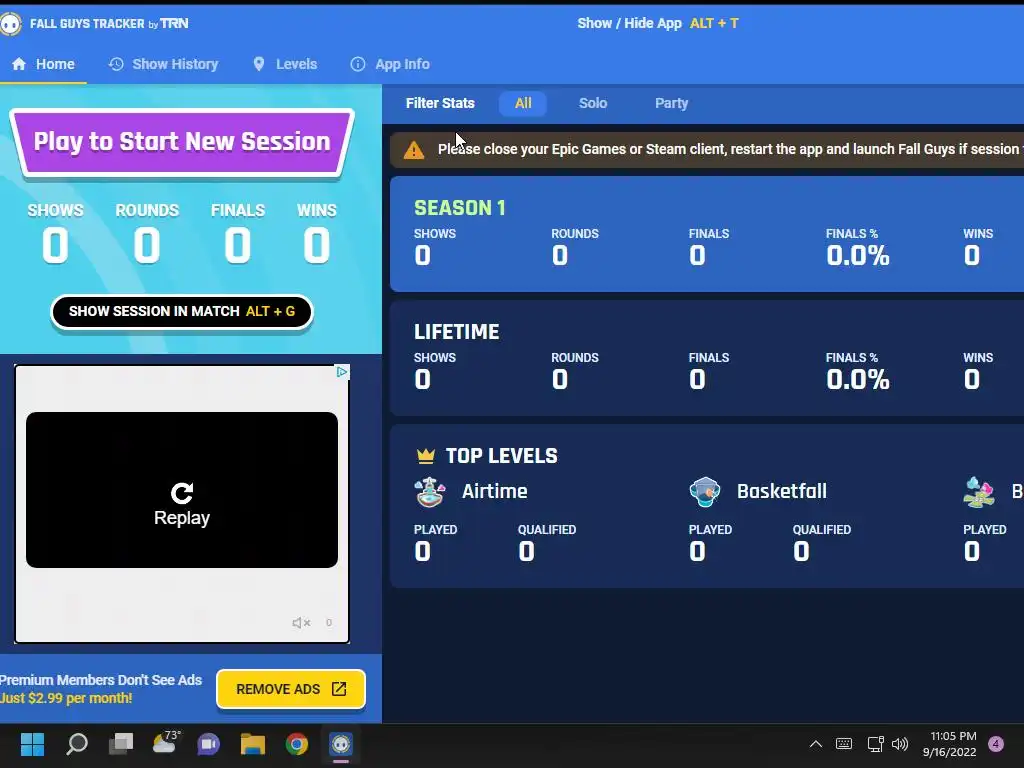Open network settings tray icon
Viewport: 1024px width, 768px height.
tap(875, 744)
